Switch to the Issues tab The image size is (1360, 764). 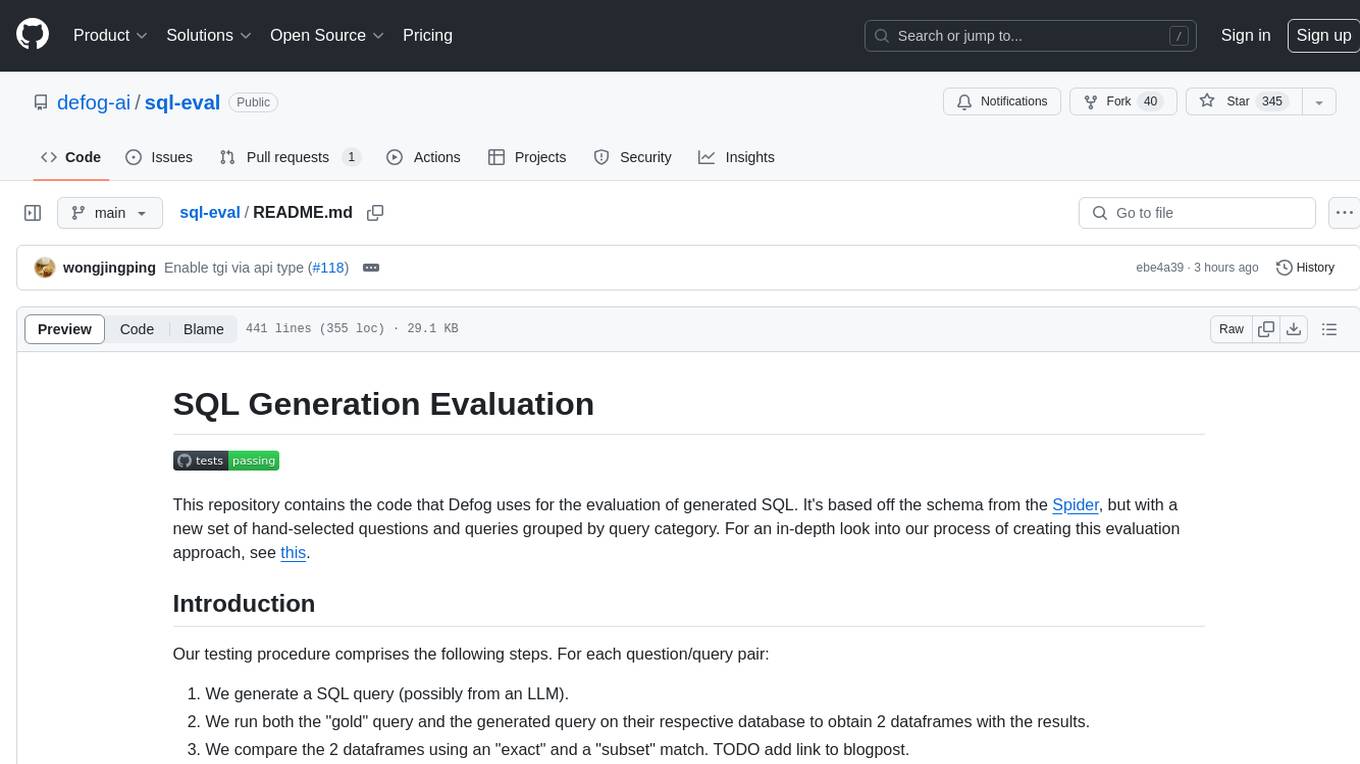tap(159, 157)
